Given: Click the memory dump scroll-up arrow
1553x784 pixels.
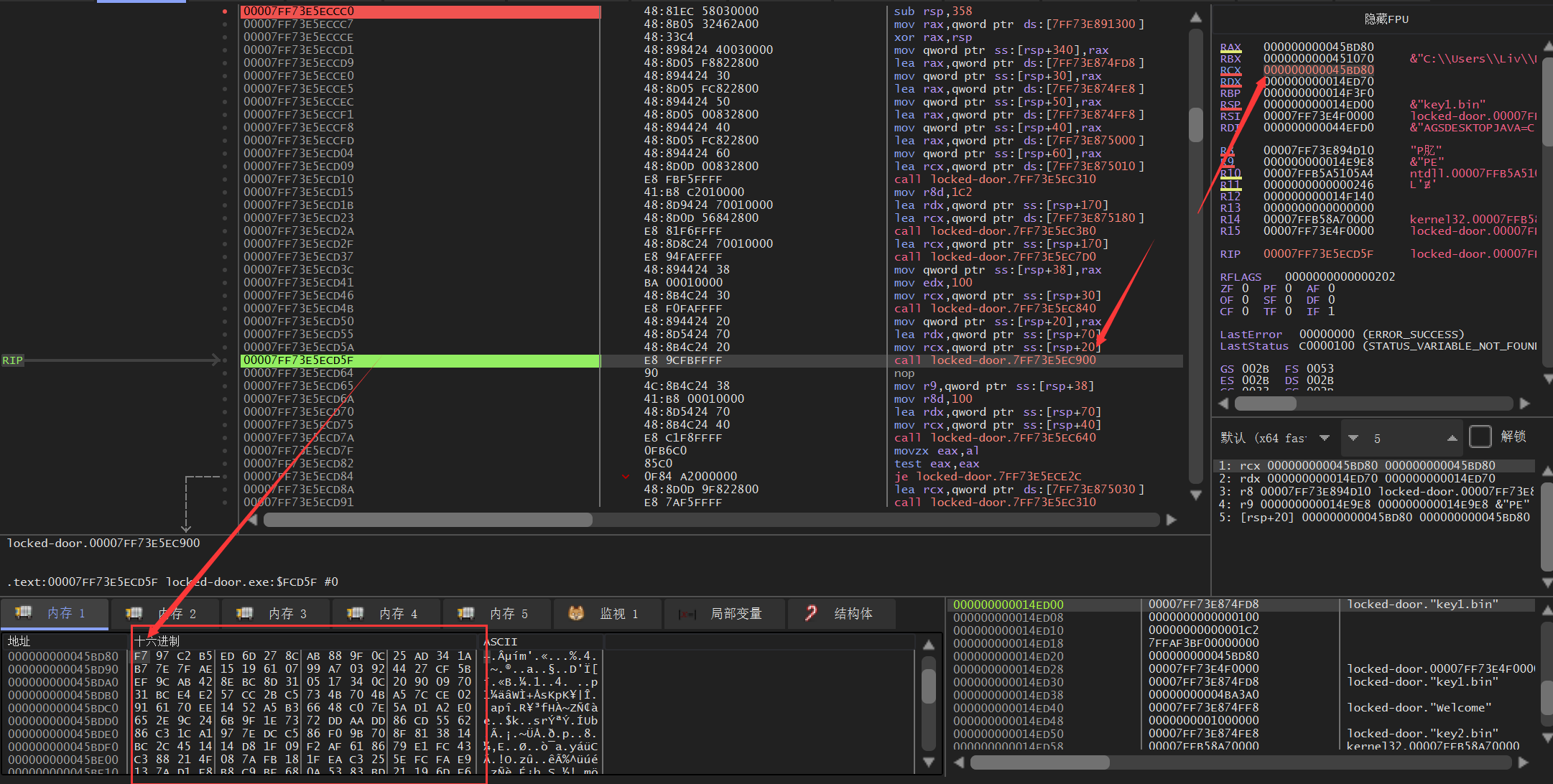Looking at the screenshot, I should click(928, 645).
